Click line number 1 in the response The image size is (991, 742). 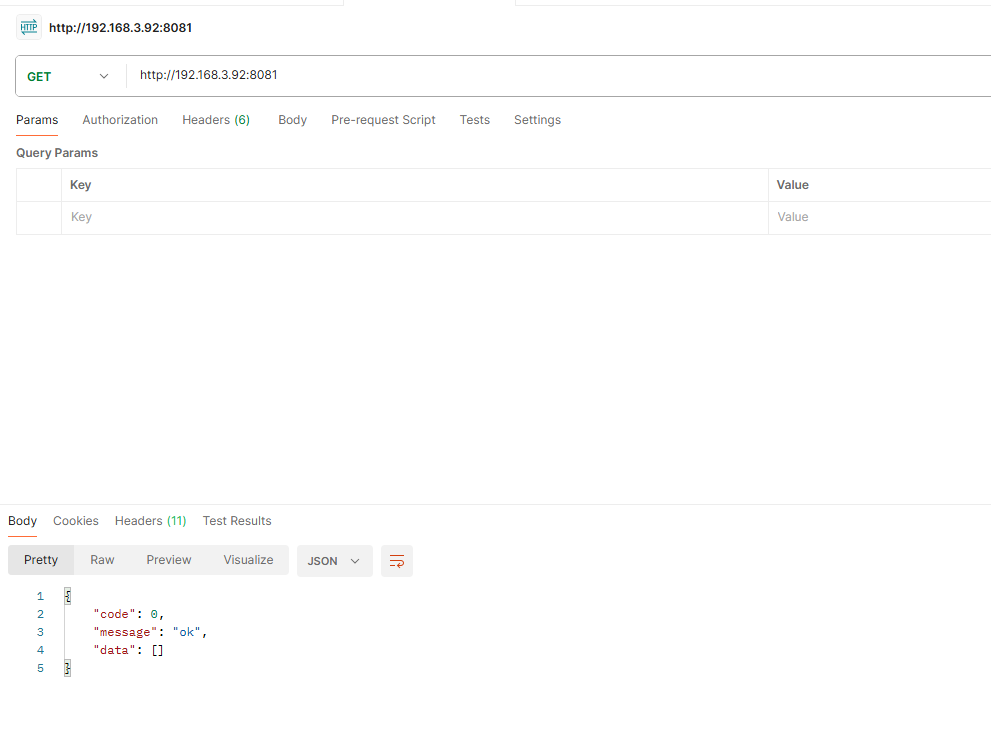tap(40, 596)
